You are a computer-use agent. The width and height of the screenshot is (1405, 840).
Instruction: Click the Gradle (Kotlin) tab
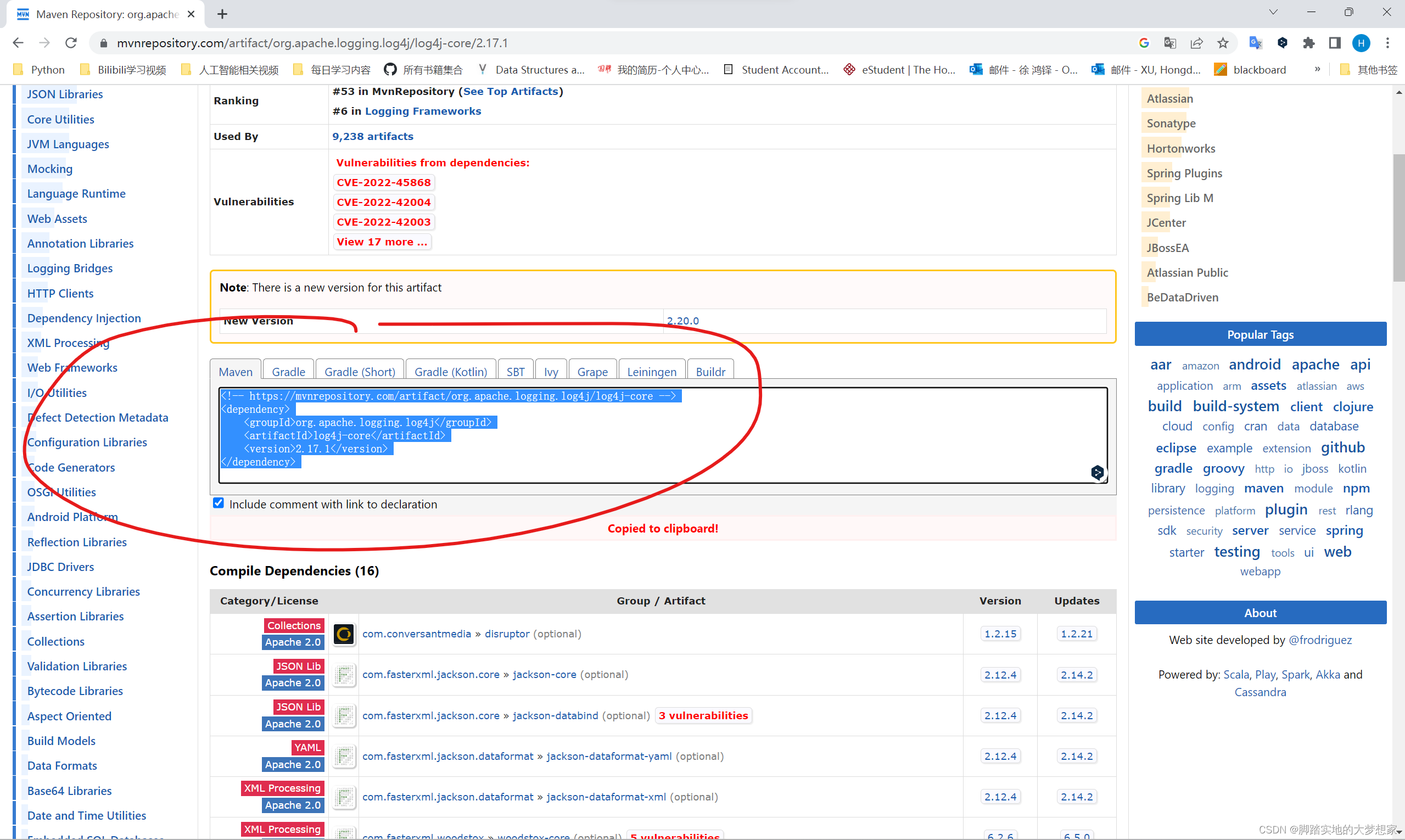[450, 371]
